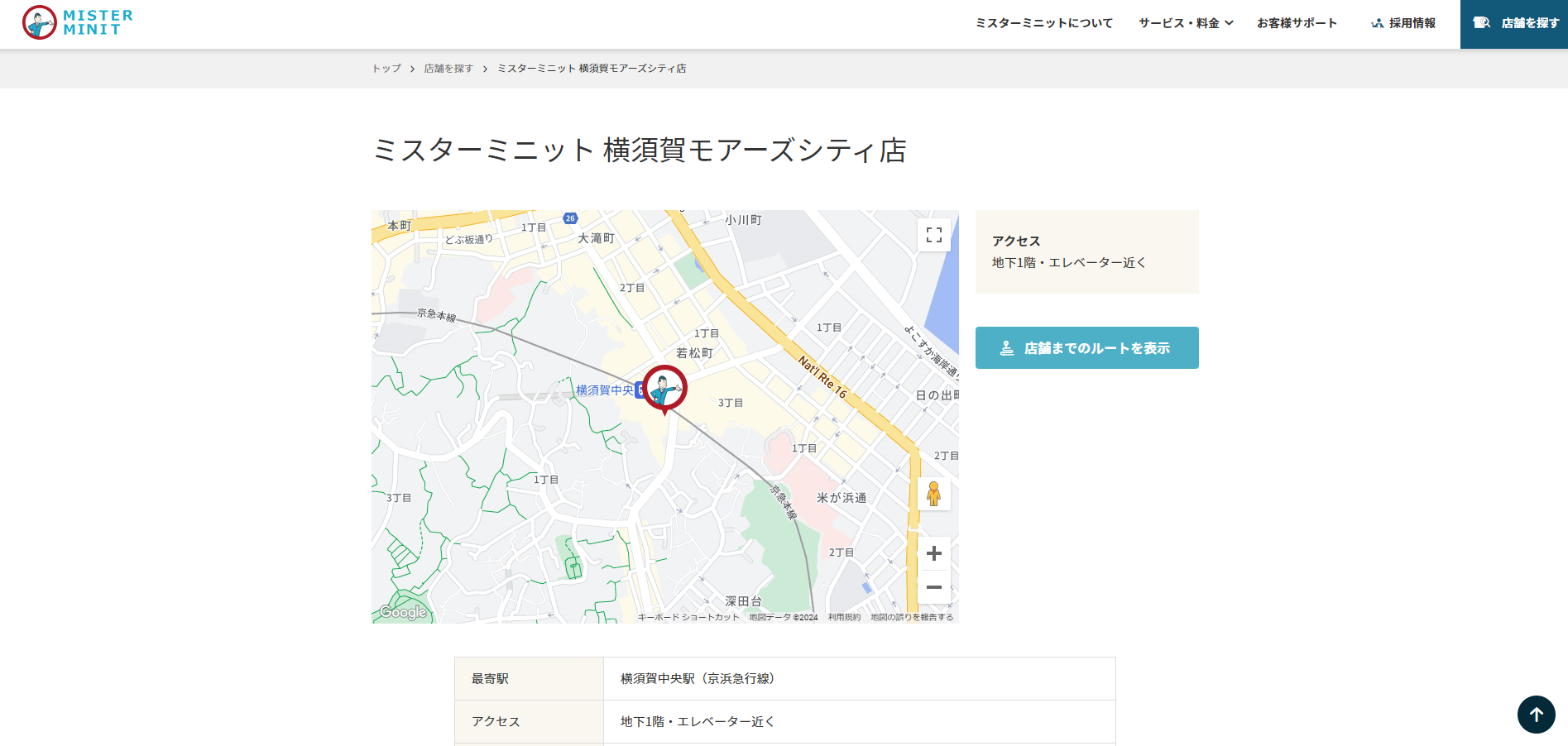Click the 地下1階・エレベーター近く table cell
Viewport: 1568px width, 746px height.
pyautogui.click(x=859, y=722)
